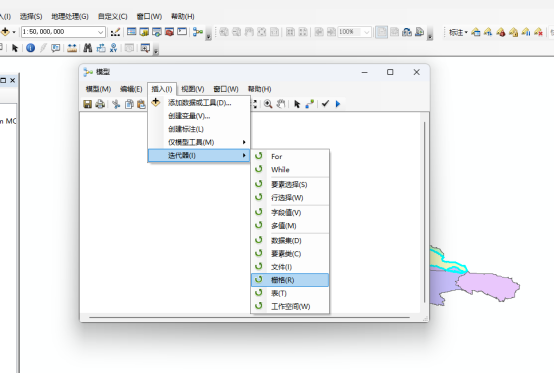Select the HTML Popup tool icon
This screenshot has width=554, height=373.
pos(55,48)
